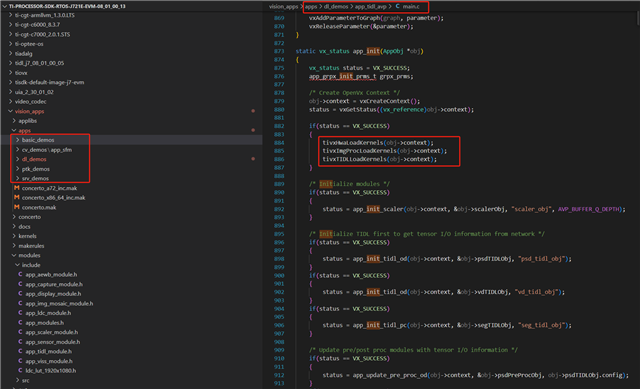This screenshot has height=389, width=640.
Task: Expand the tidl_j7_08_01_00_05 folder
Action: point(10,63)
